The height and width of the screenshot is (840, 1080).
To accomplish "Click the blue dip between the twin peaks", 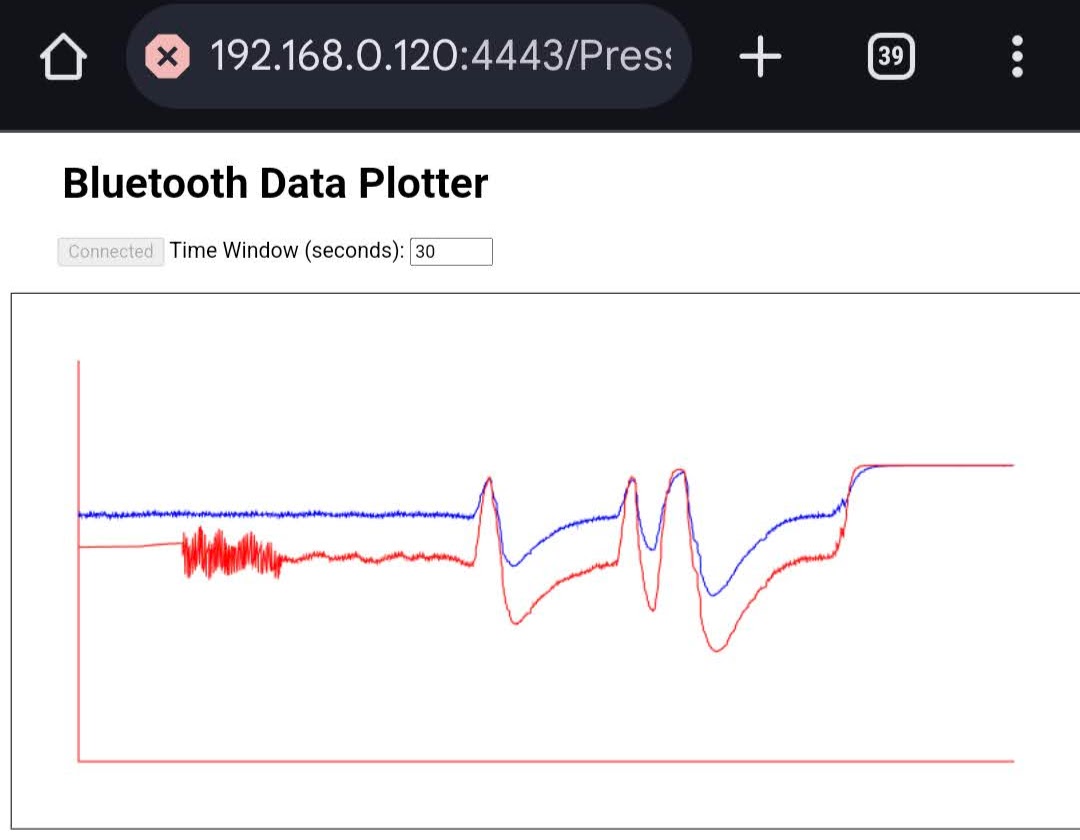I will pos(652,548).
